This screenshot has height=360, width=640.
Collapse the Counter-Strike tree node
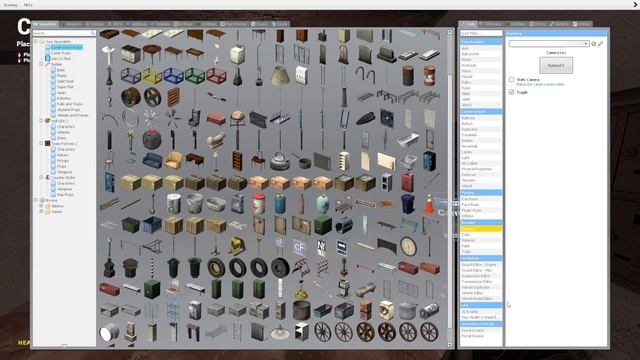pos(41,178)
